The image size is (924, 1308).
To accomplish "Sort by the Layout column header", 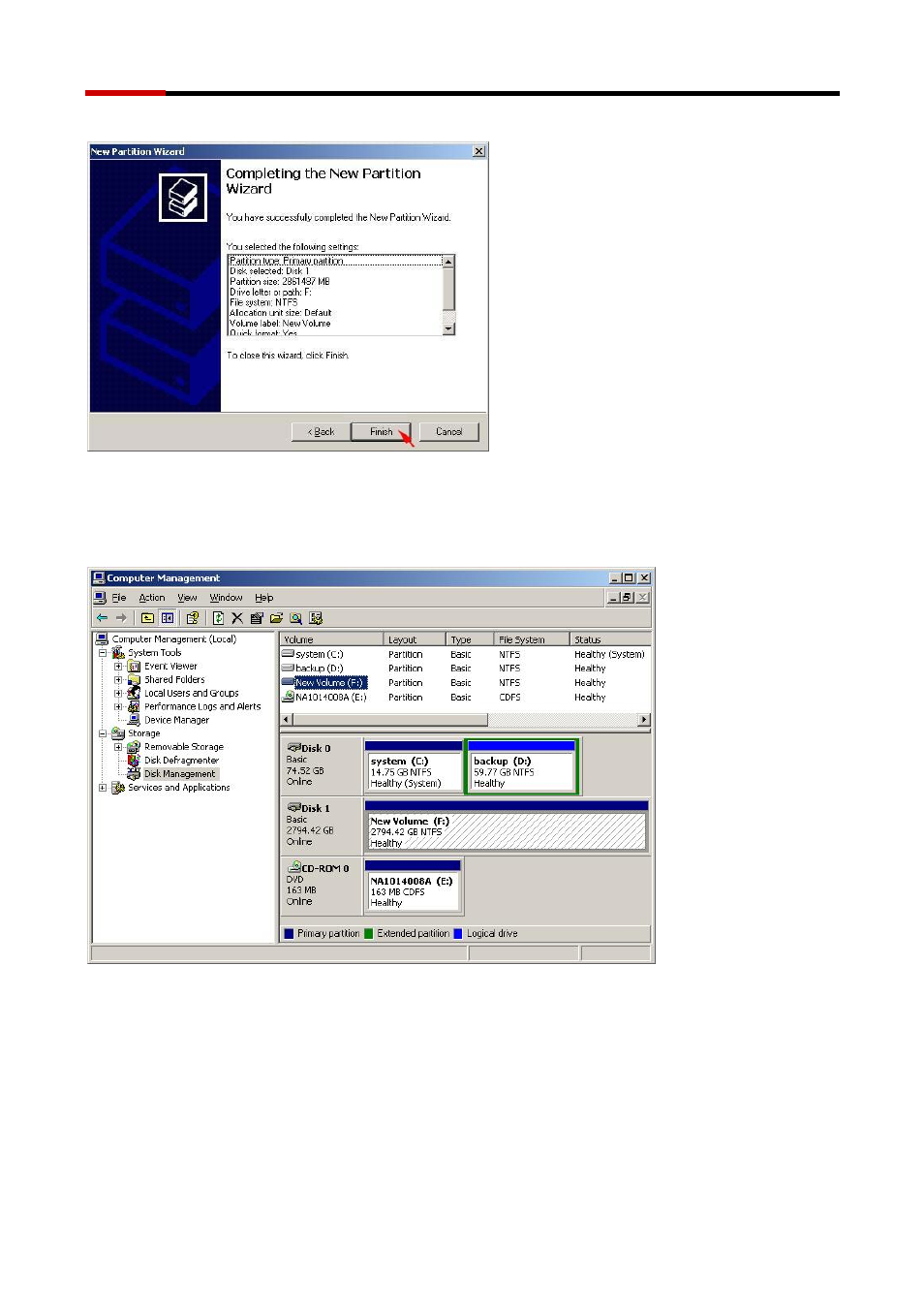I will click(x=416, y=639).
